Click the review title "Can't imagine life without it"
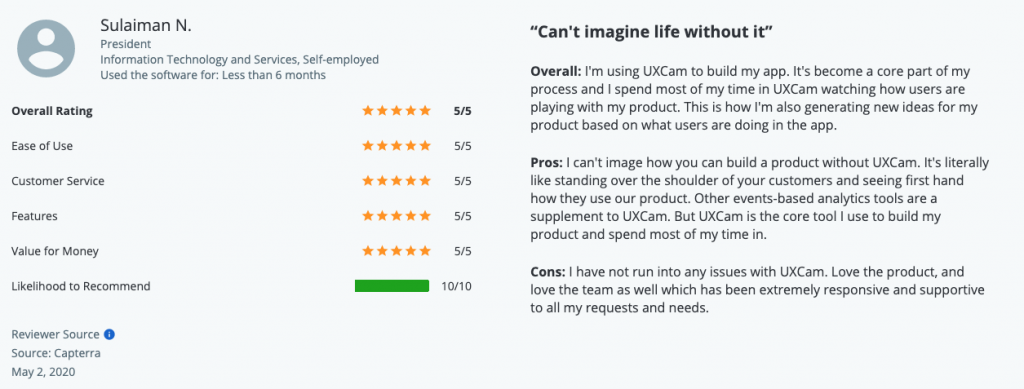Screen dimensions: 1024x389 coord(652,33)
